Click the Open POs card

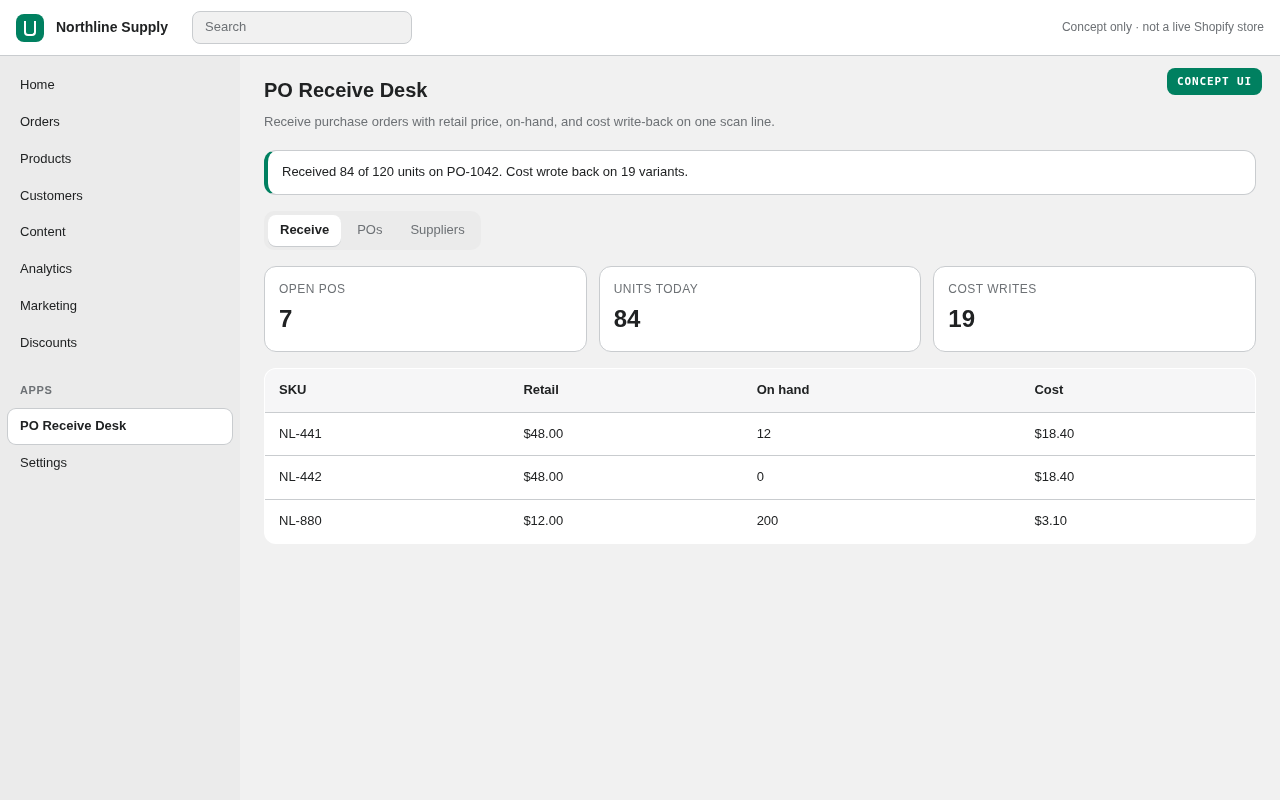click(425, 309)
